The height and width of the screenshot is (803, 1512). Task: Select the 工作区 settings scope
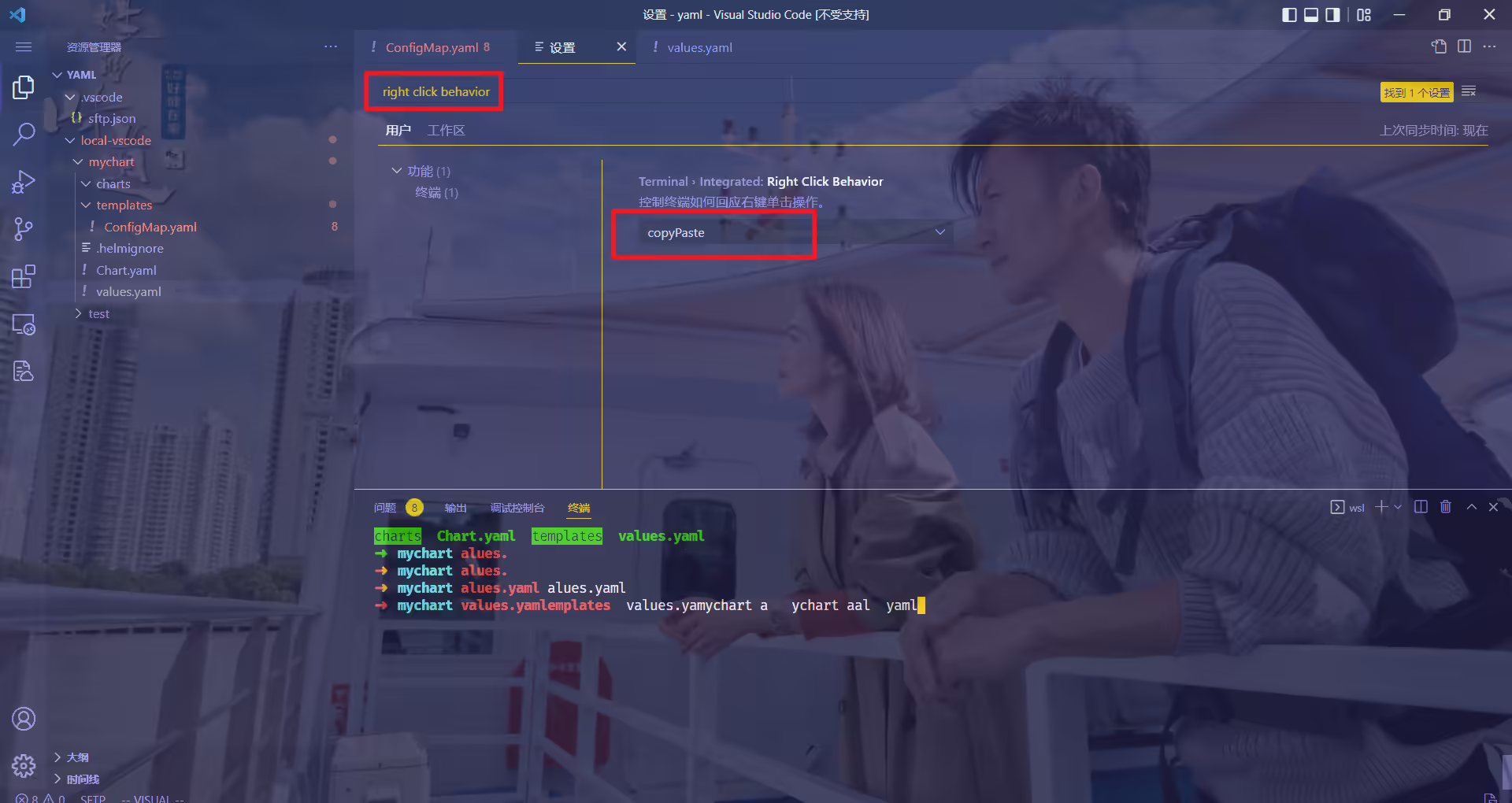(x=446, y=131)
